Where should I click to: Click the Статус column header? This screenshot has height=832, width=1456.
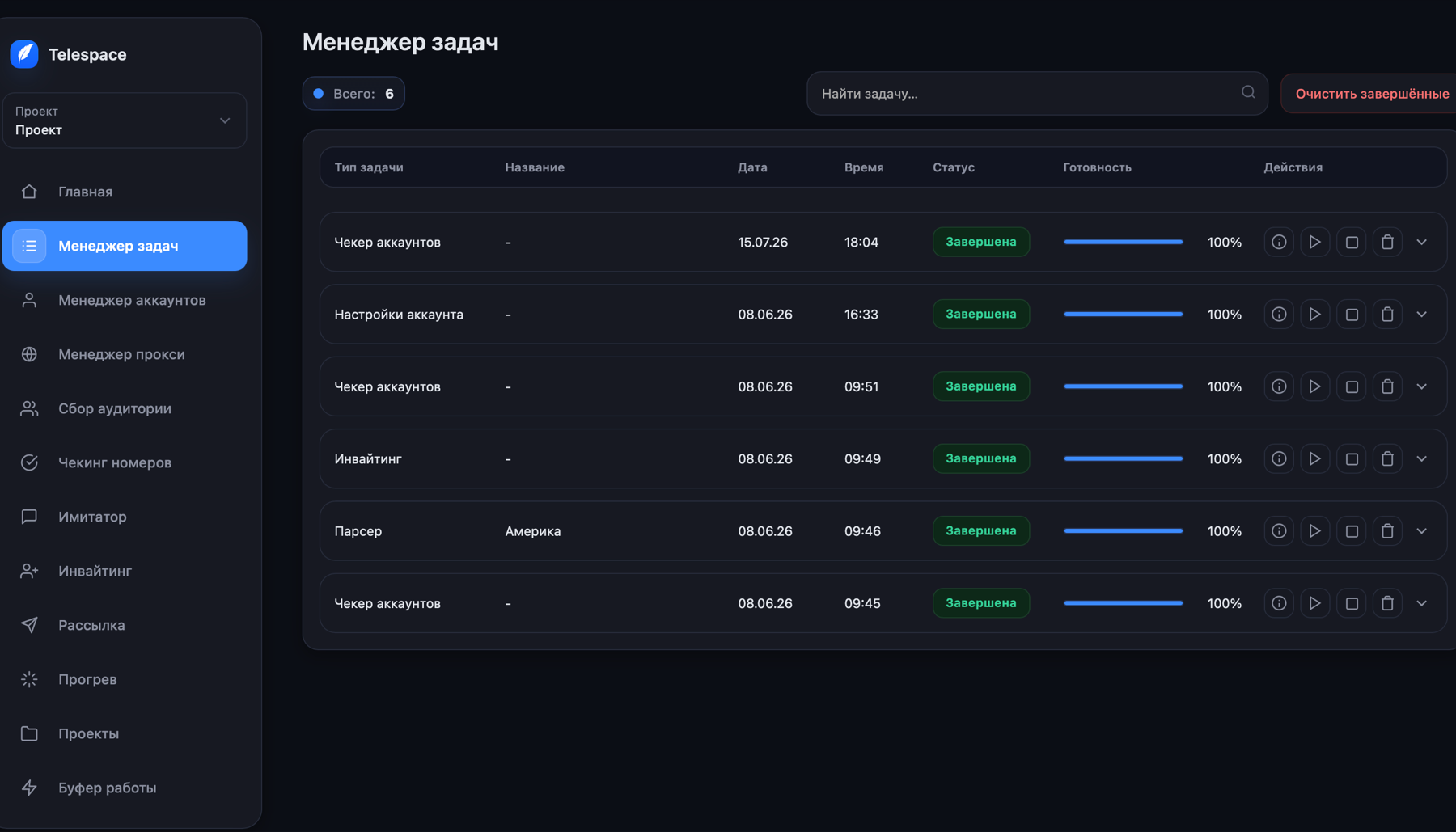click(x=954, y=167)
